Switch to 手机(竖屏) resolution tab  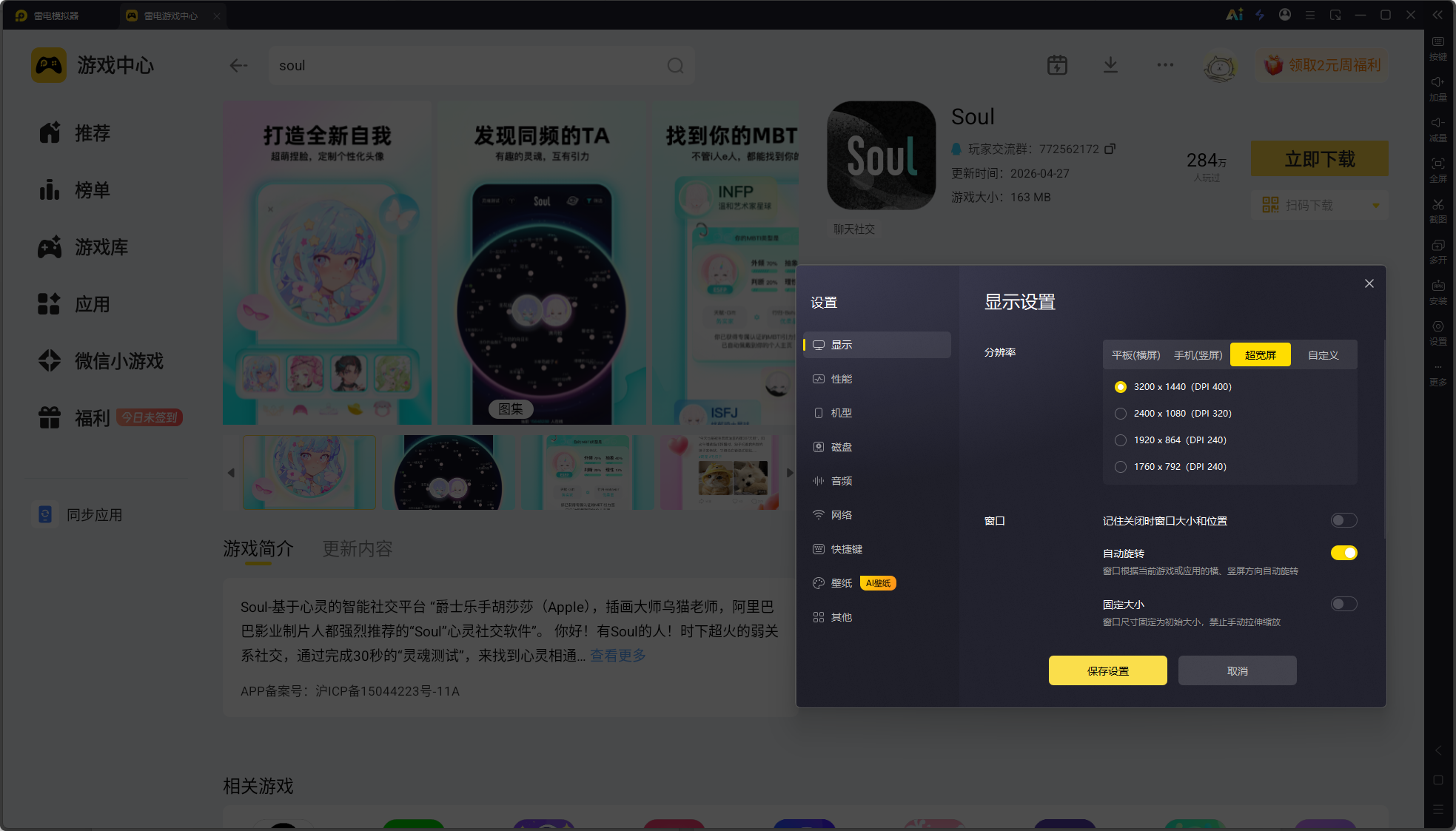point(1198,355)
